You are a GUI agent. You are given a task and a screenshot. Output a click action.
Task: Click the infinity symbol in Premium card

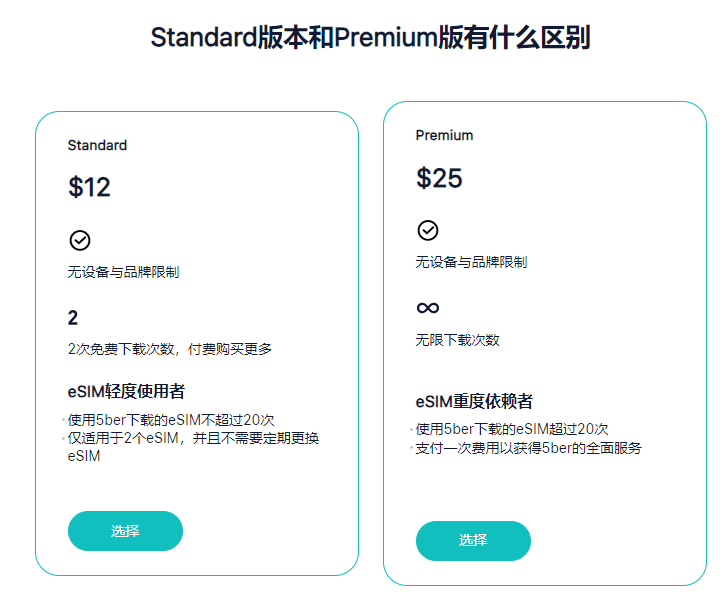(x=428, y=307)
